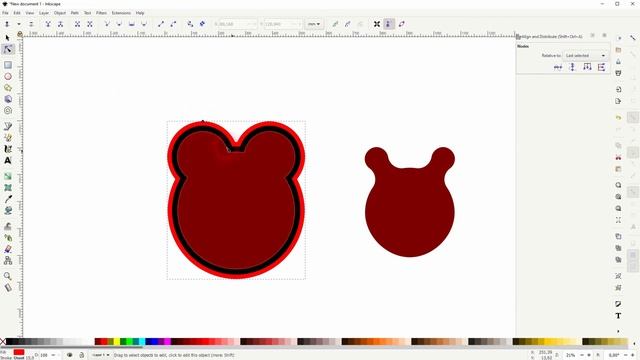Open the View menu

point(30,13)
